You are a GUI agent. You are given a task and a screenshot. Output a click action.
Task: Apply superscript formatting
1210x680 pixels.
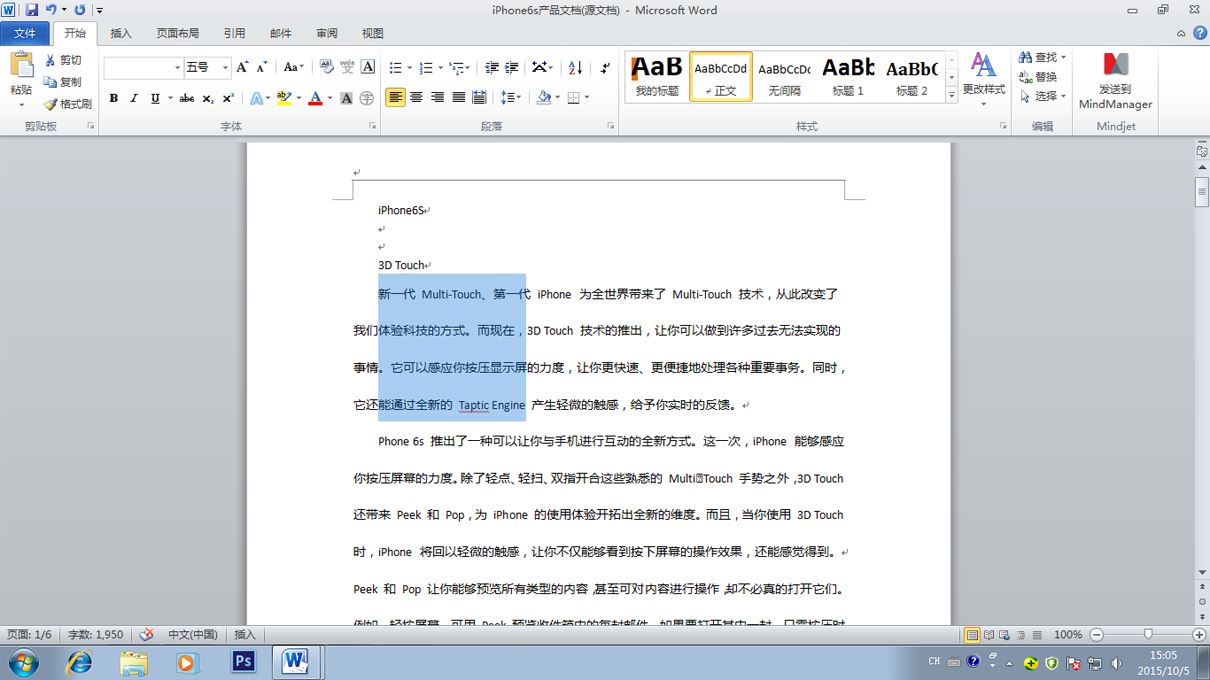click(228, 98)
